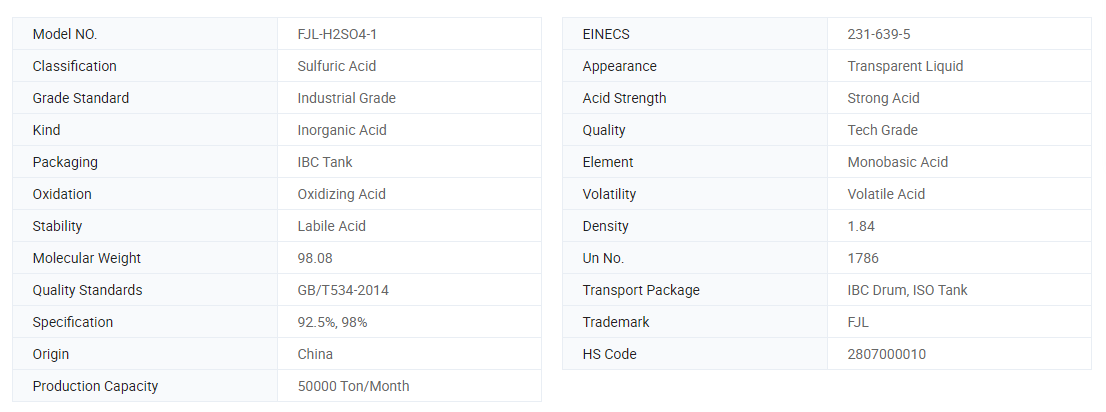Select the Sulfuric Acid classification cell

(x=336, y=66)
